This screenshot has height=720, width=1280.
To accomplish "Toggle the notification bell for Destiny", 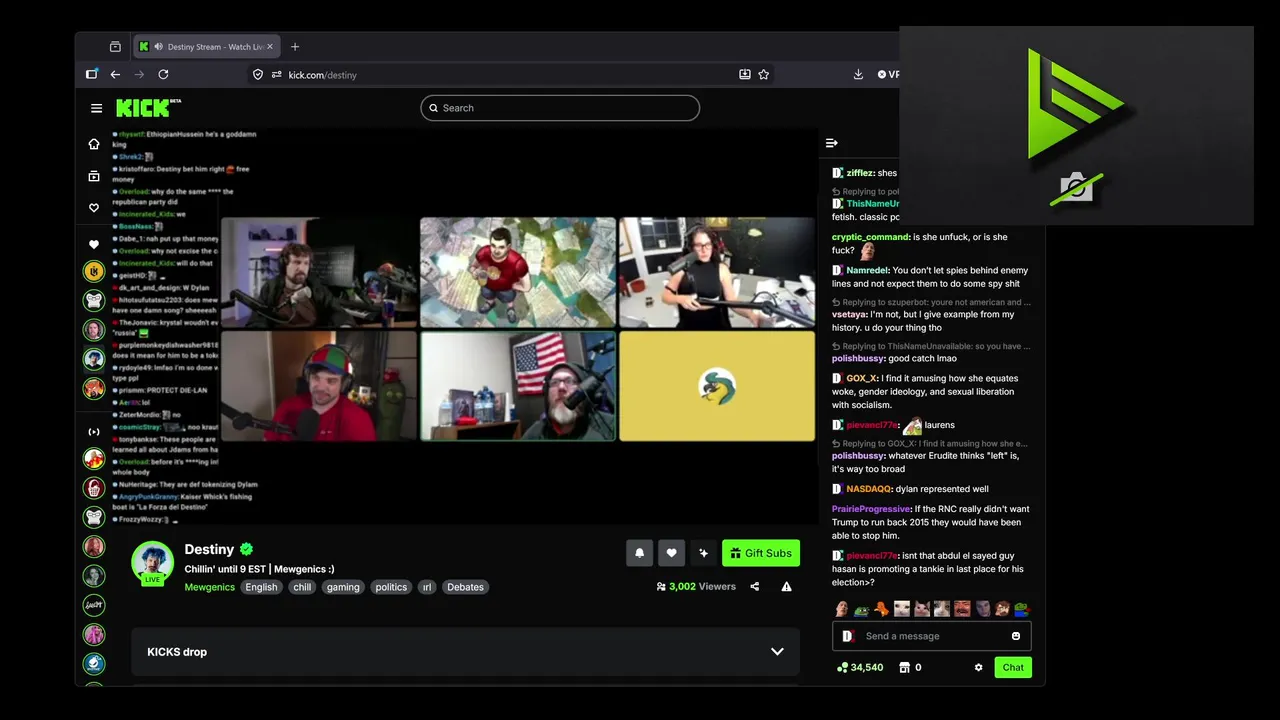I will tap(640, 553).
